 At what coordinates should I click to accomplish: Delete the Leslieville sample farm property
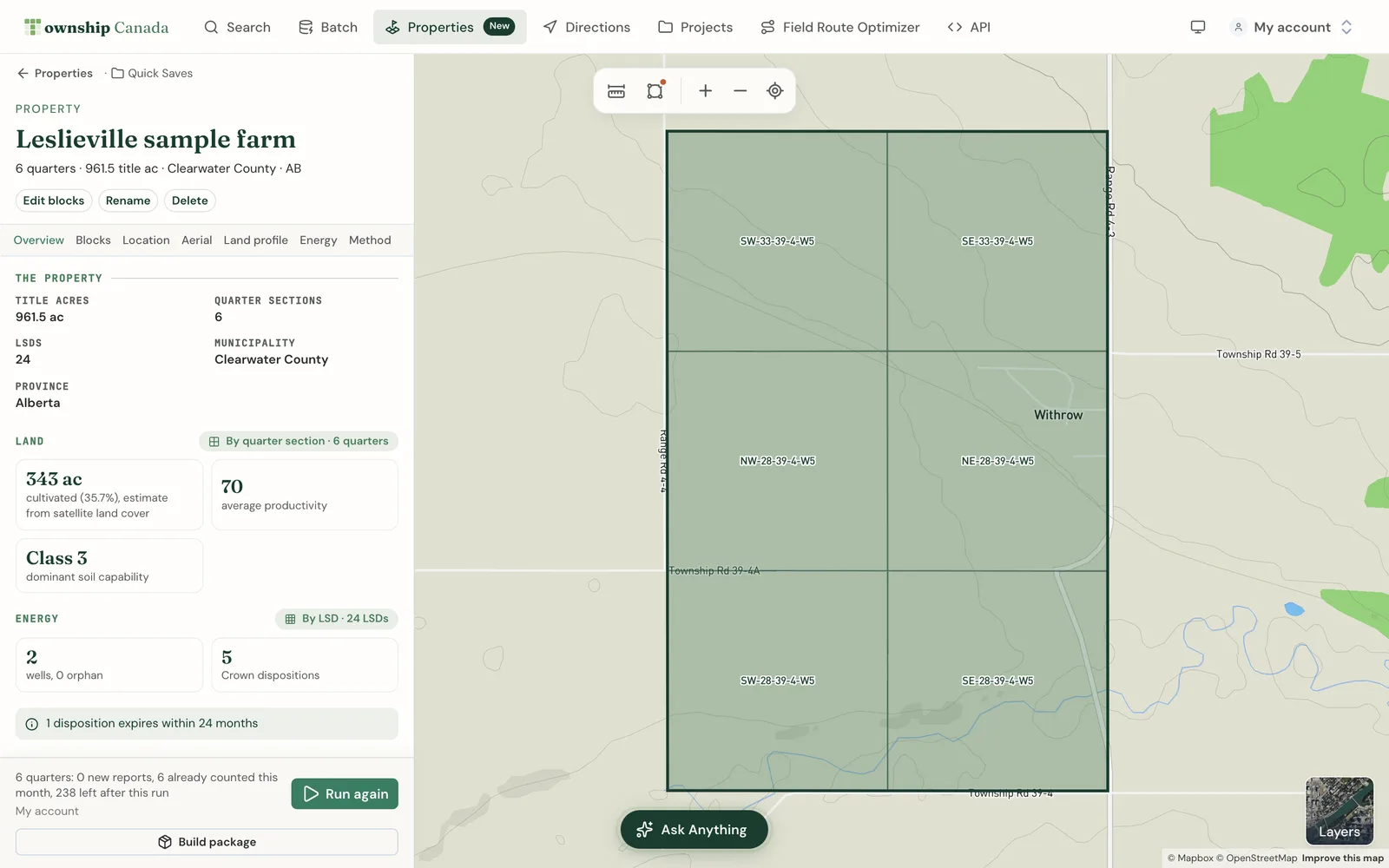point(190,201)
